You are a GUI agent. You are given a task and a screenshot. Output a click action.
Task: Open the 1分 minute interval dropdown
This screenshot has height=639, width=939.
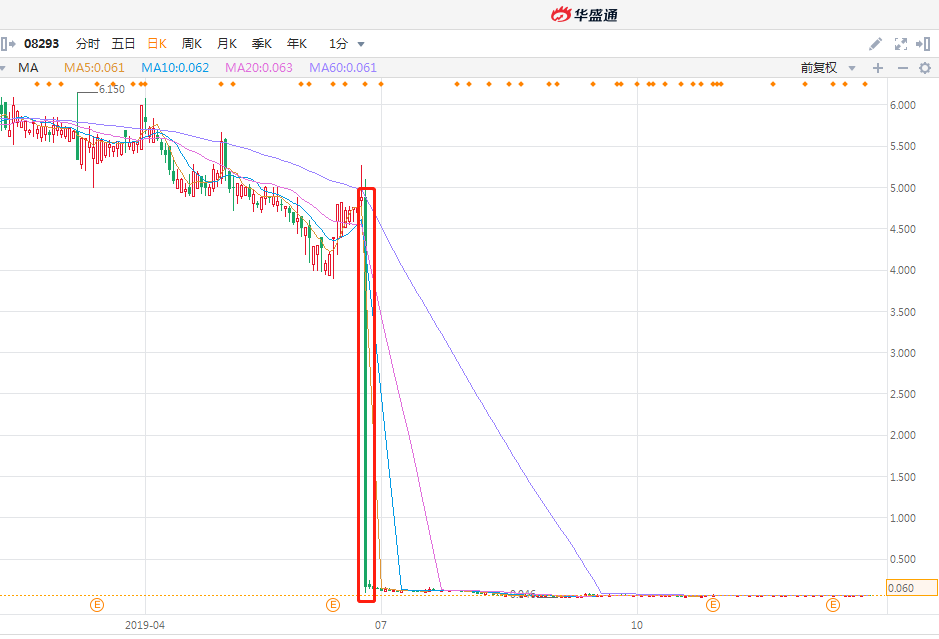[x=347, y=44]
